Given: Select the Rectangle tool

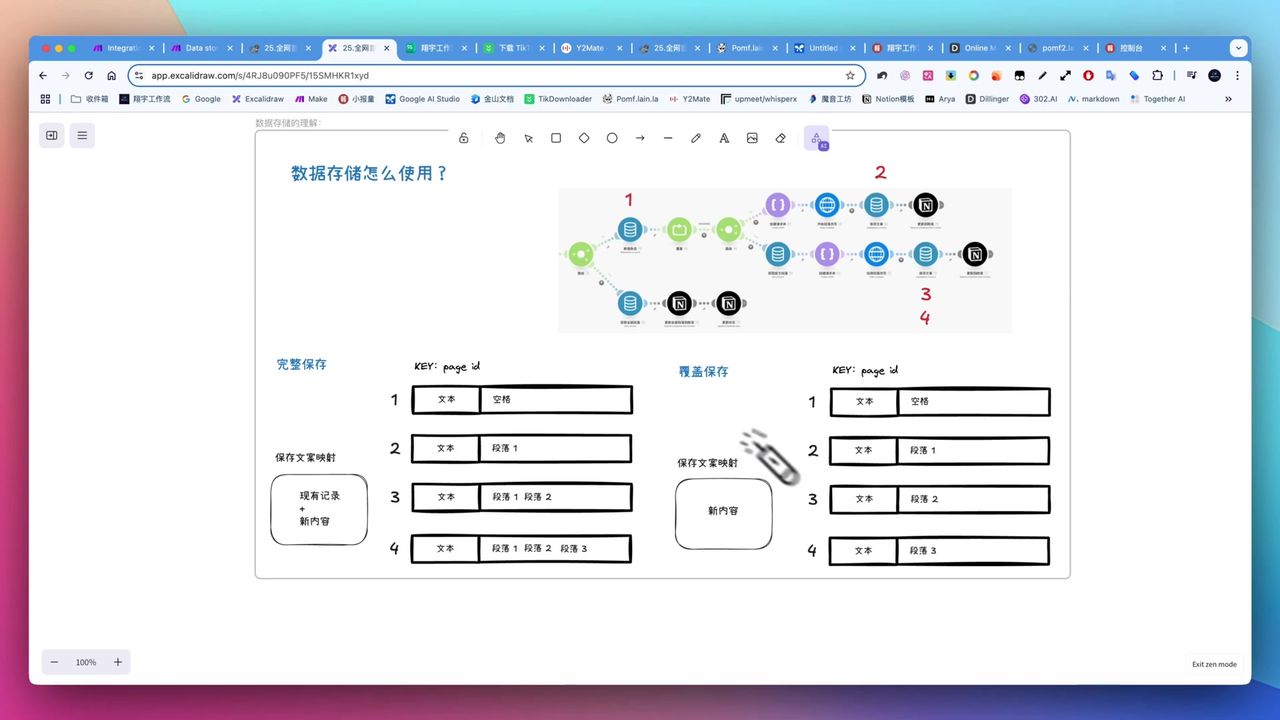Looking at the screenshot, I should coord(556,138).
